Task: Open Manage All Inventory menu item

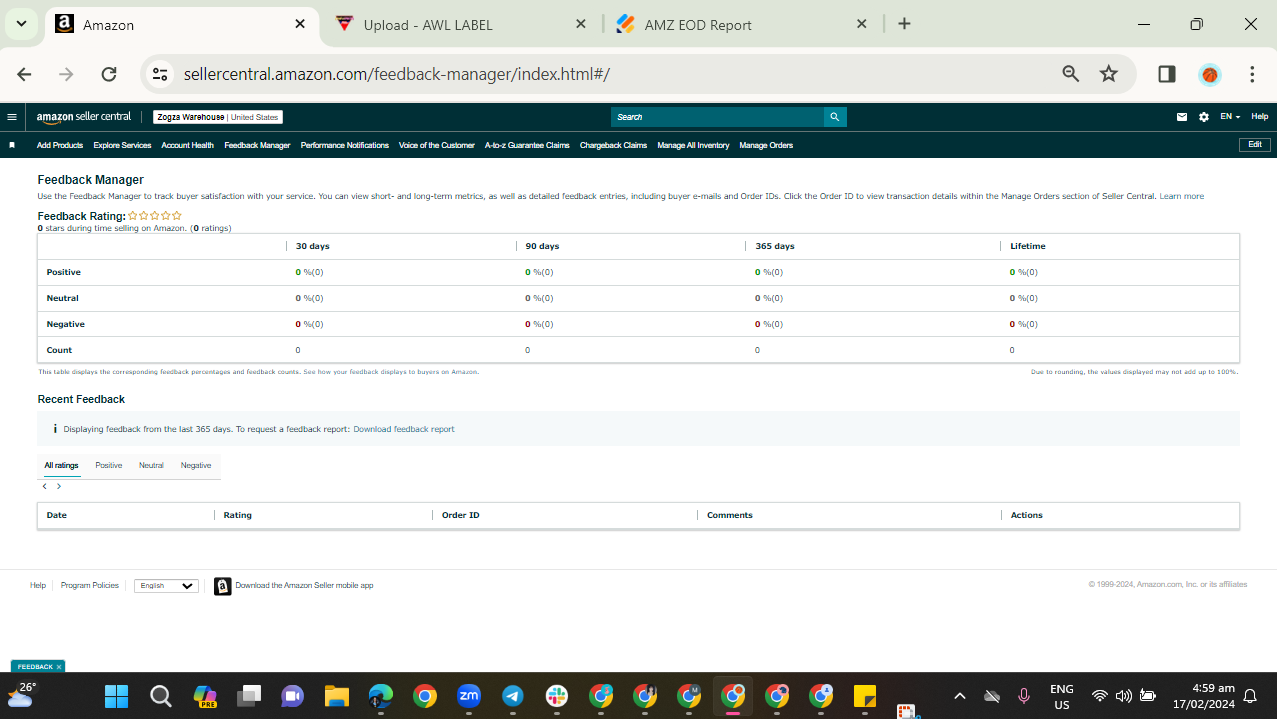Action: coord(693,145)
